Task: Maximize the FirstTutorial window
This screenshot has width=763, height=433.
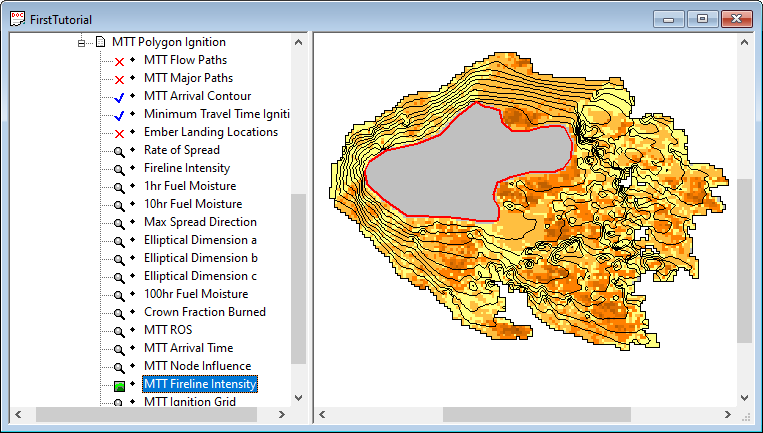Action: (702, 19)
